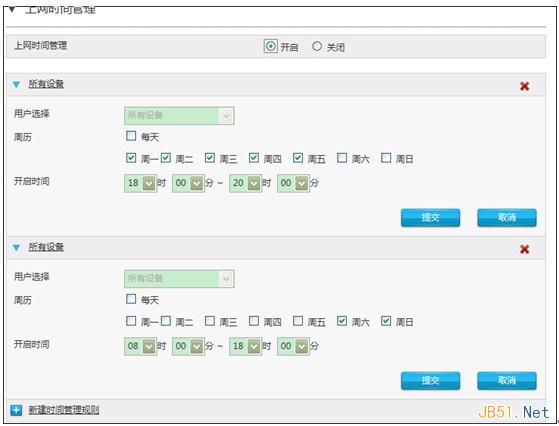Check 周四 in the second rule
559x426 pixels.
[254, 321]
